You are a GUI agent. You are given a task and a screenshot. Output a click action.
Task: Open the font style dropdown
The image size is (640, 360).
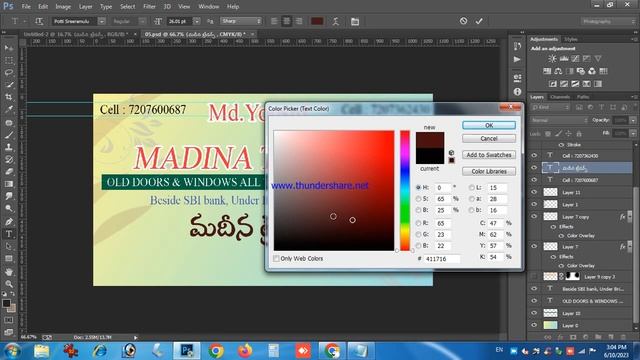pyautogui.click(x=142, y=21)
